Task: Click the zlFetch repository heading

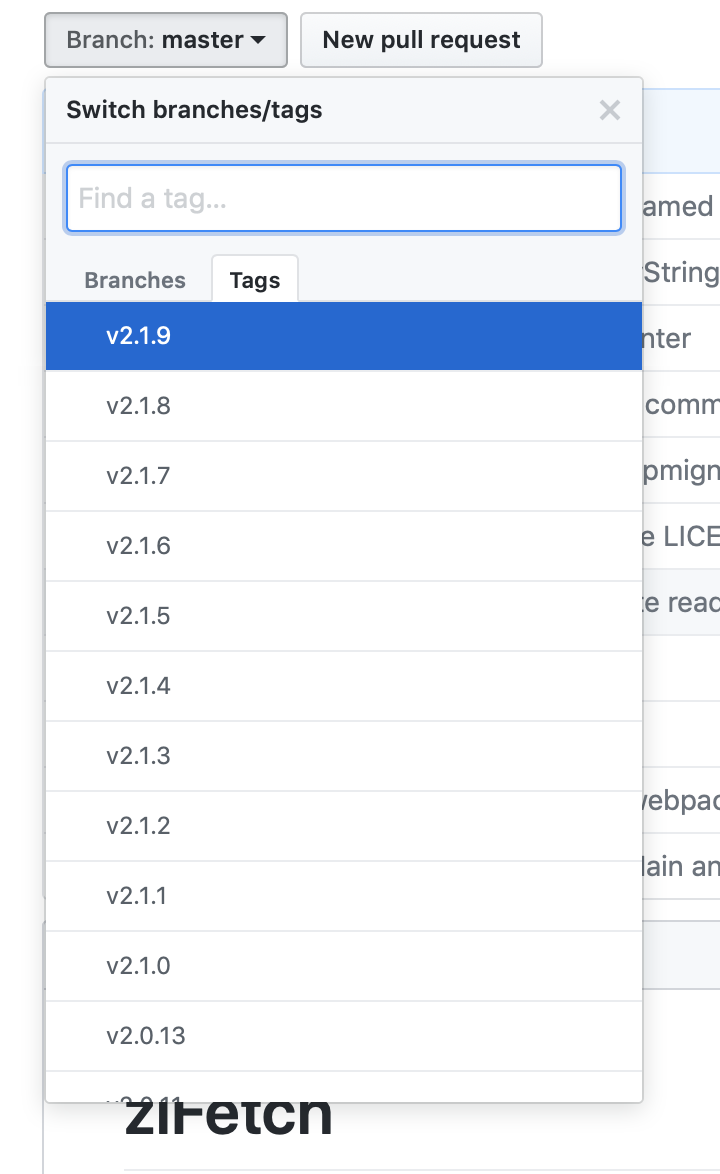Action: coord(228,1113)
